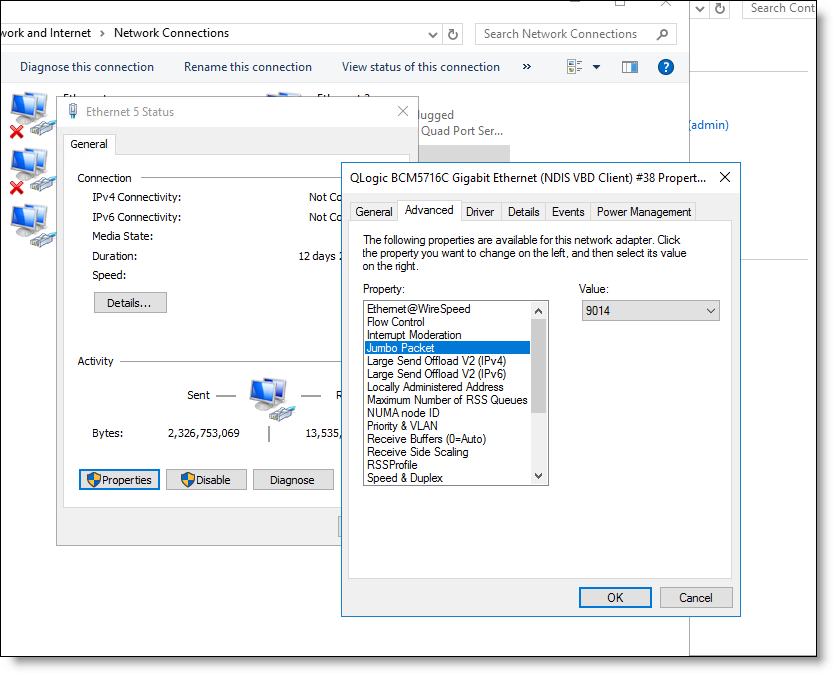Select Receive Side Scaling property
833x673 pixels.
point(447,452)
